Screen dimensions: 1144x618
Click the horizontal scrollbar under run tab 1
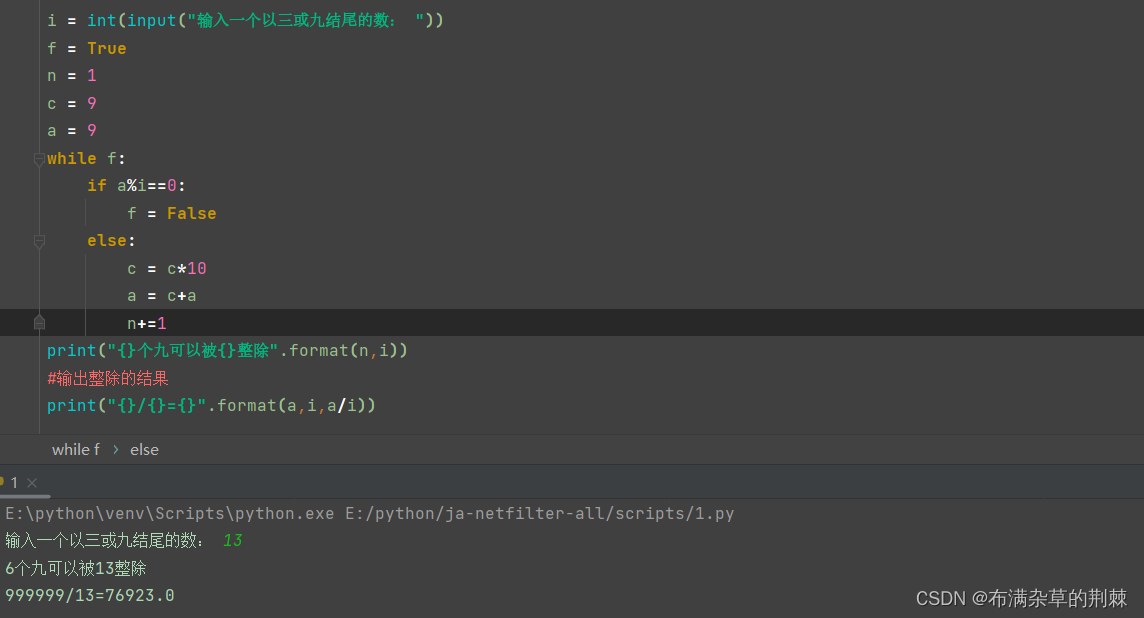coord(25,496)
